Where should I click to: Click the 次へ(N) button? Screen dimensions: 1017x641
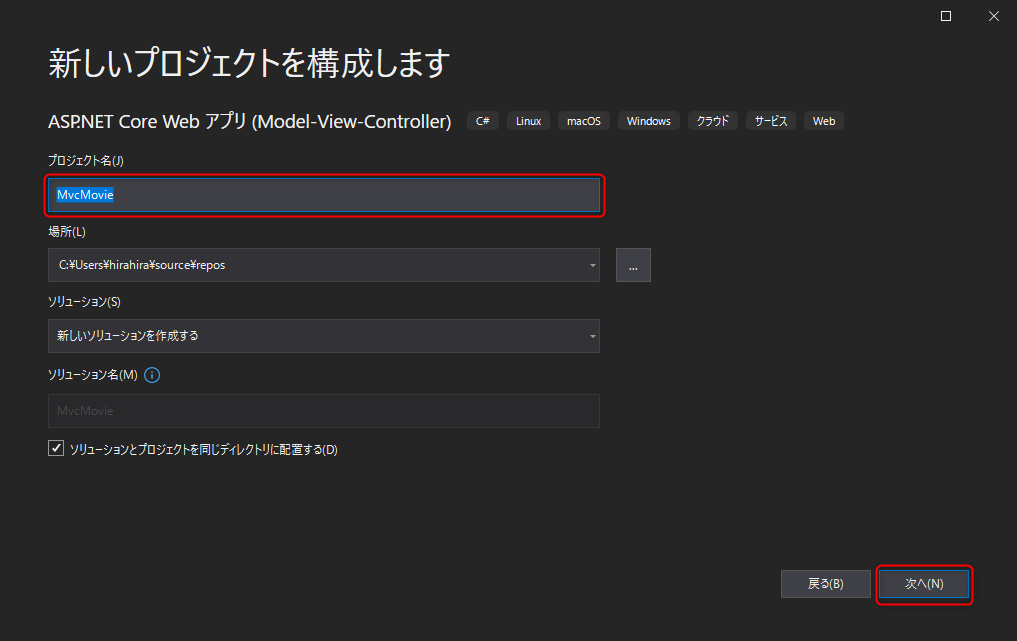(x=924, y=584)
